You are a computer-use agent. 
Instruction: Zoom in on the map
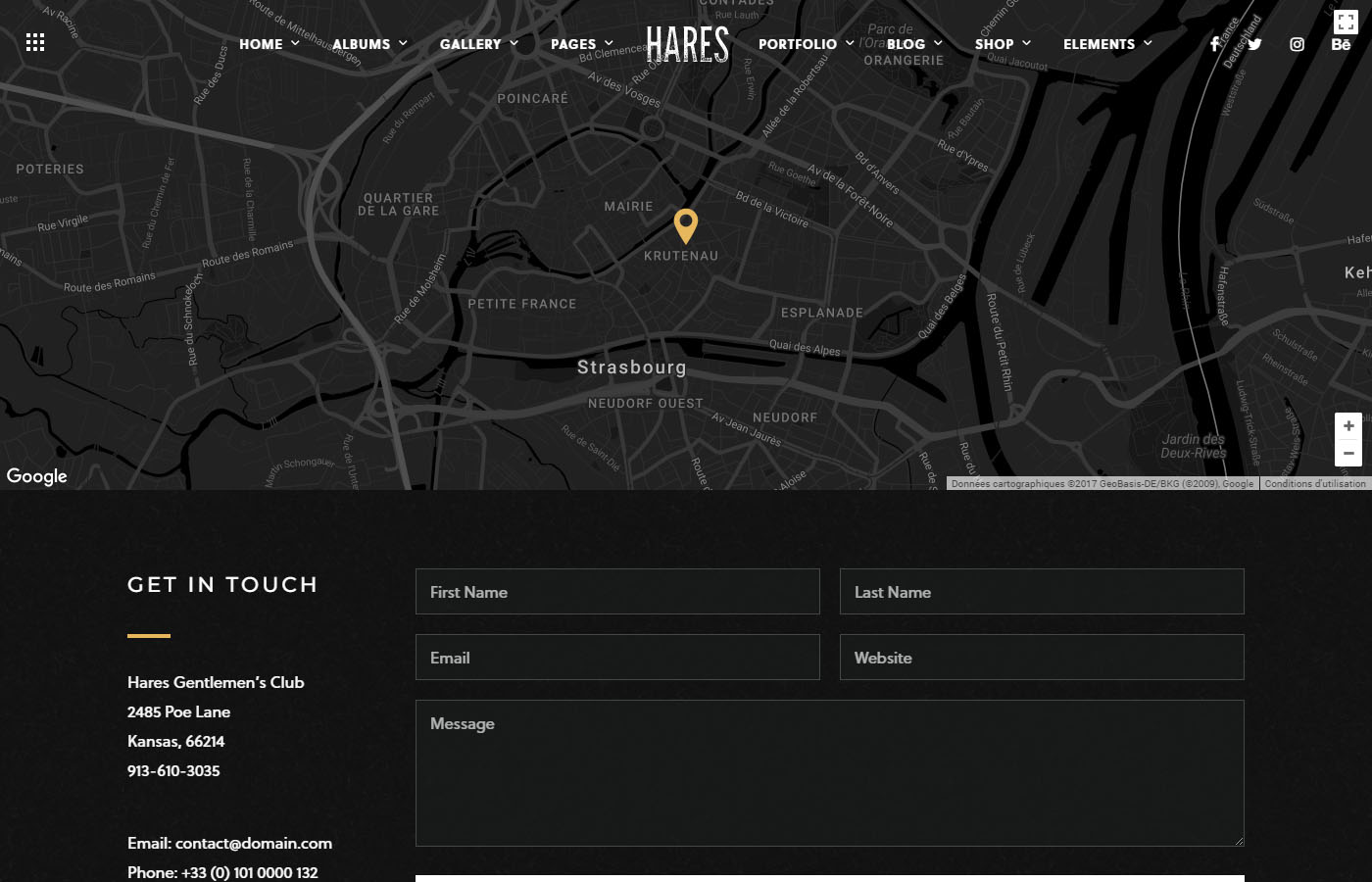pos(1348,426)
